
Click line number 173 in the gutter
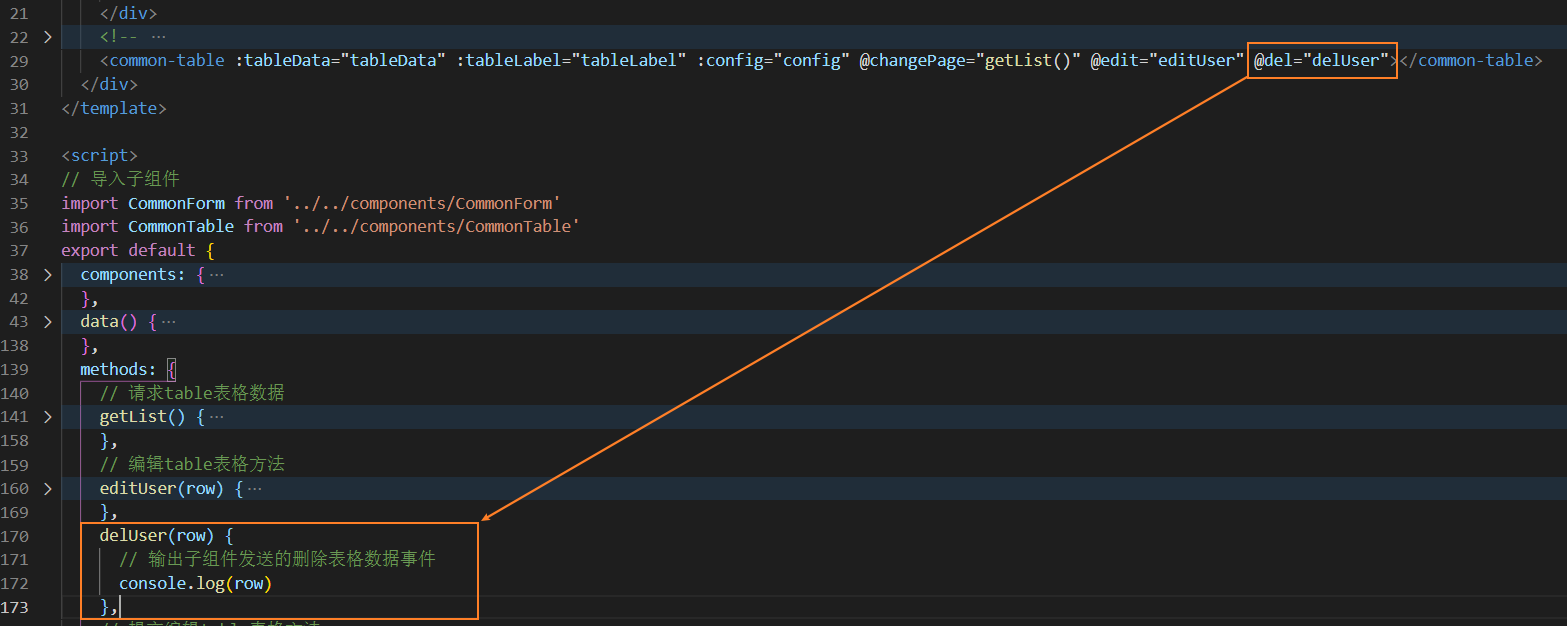[16, 608]
